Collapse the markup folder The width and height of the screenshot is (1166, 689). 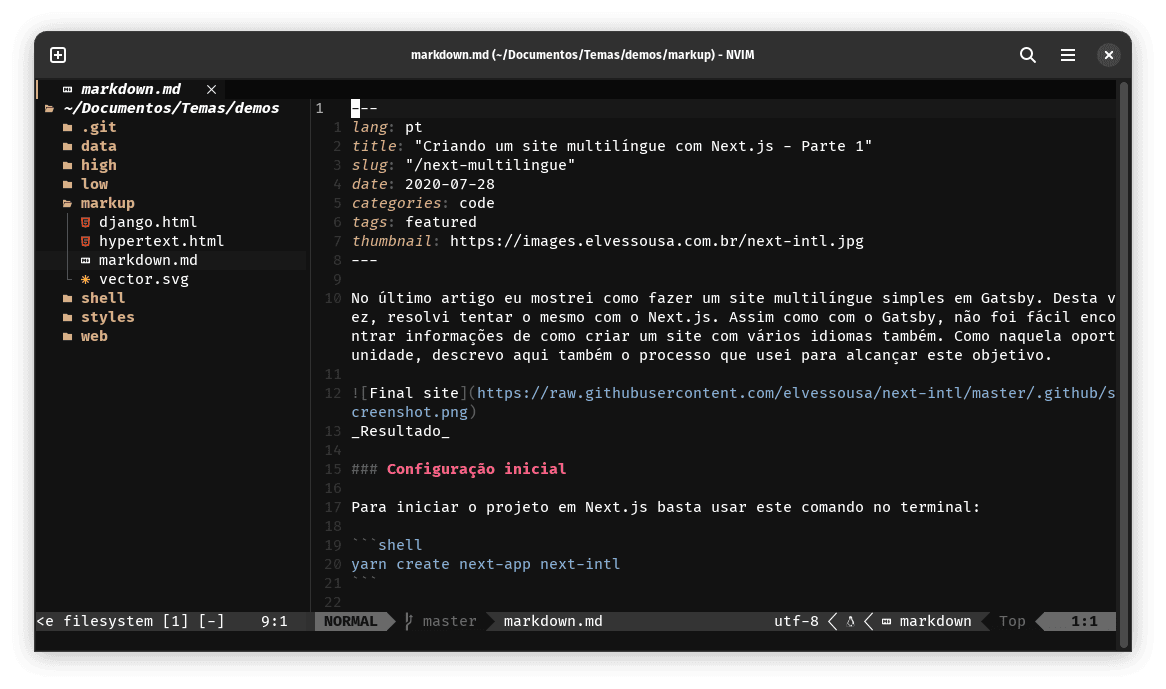(x=107, y=203)
